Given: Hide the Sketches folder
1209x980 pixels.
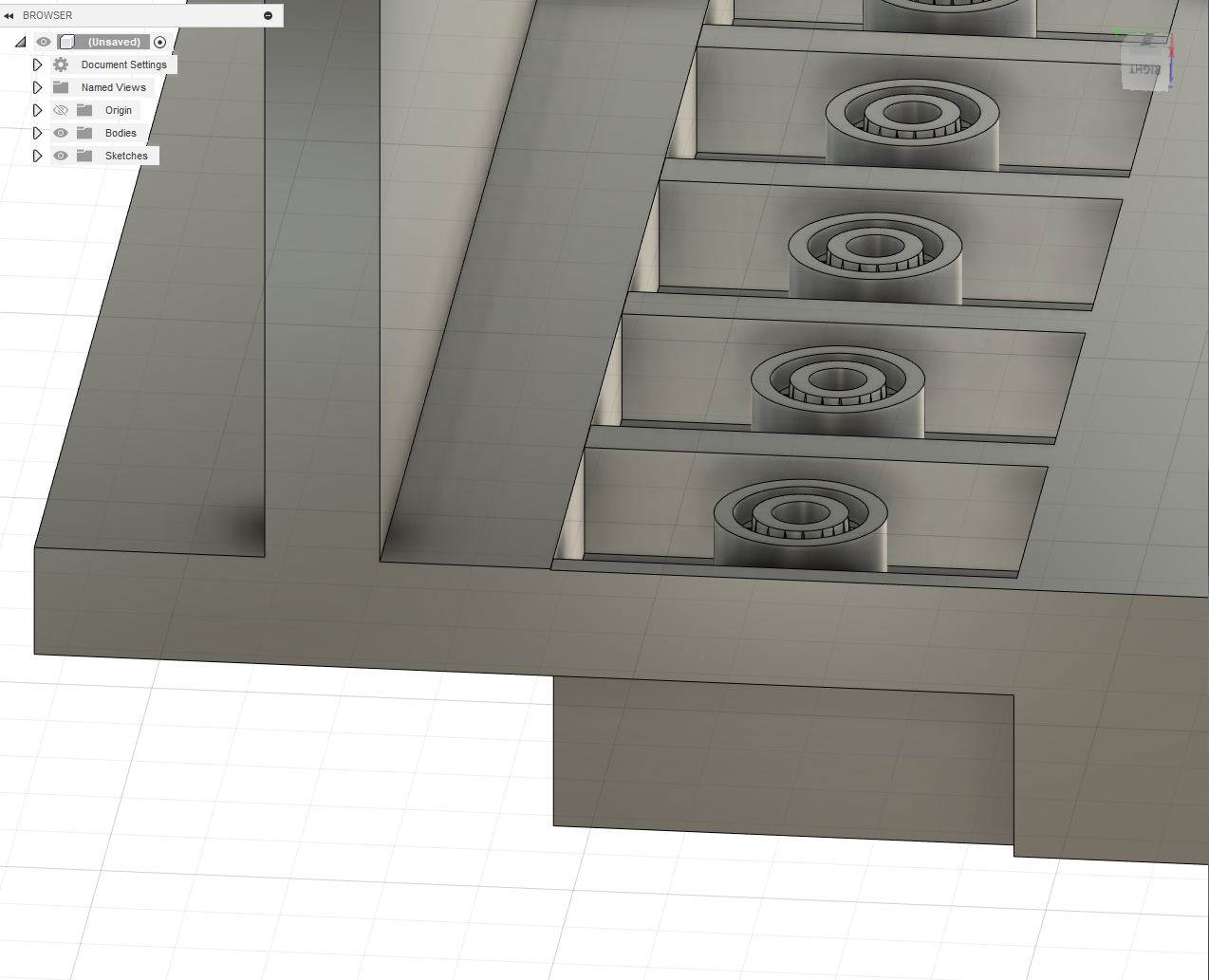Looking at the screenshot, I should click(x=61, y=156).
